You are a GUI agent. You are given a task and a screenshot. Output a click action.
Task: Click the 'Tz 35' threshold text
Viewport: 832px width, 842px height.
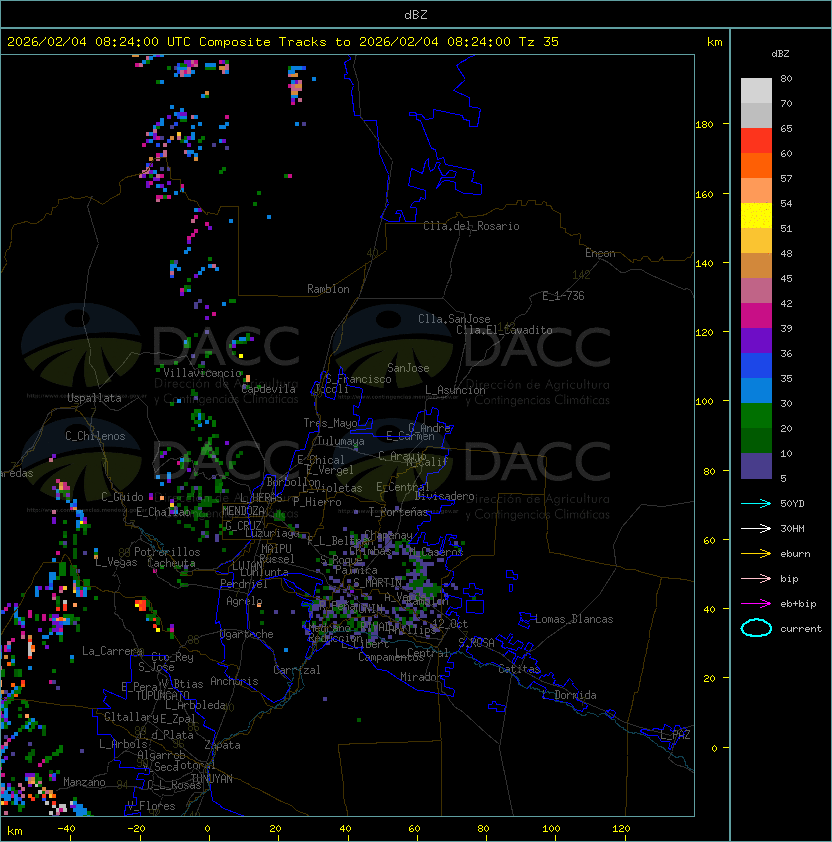[539, 42]
